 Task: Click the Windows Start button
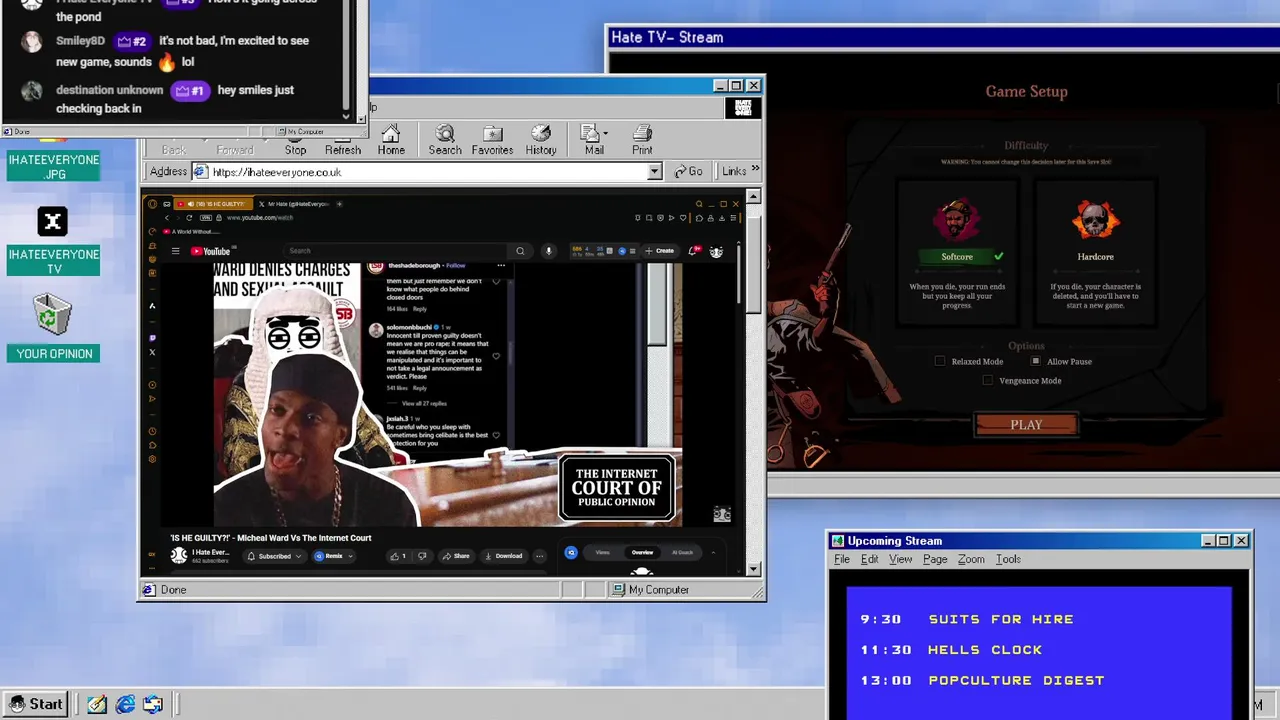tap(36, 704)
